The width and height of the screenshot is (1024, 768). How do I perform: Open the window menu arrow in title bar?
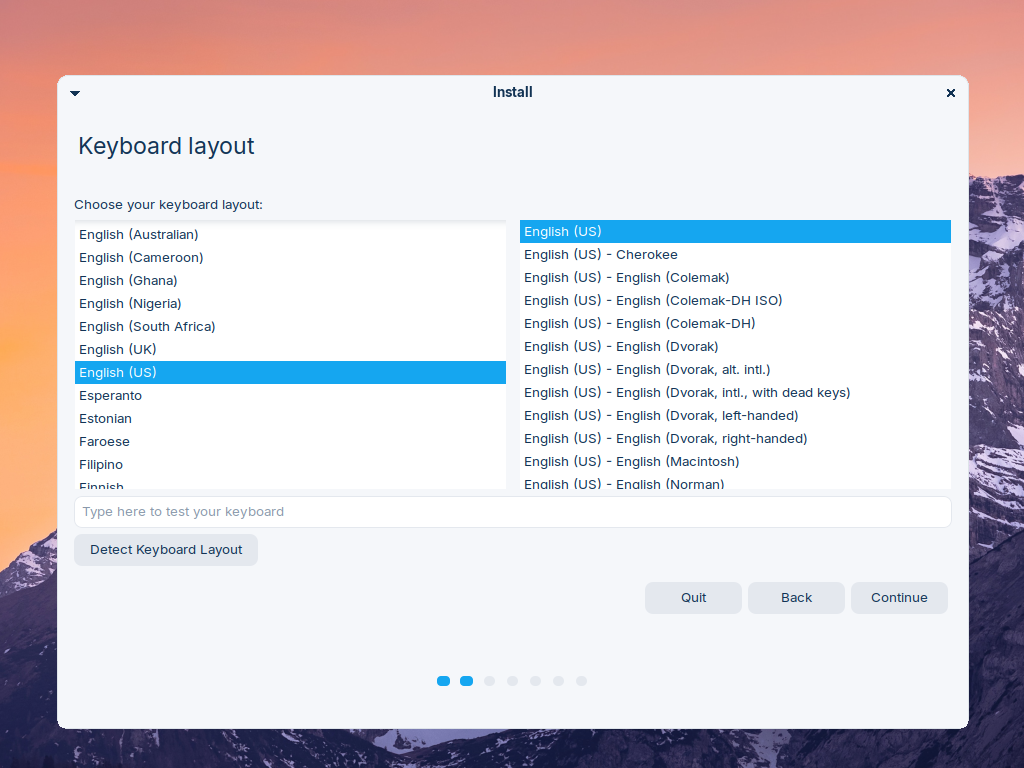[x=75, y=93]
